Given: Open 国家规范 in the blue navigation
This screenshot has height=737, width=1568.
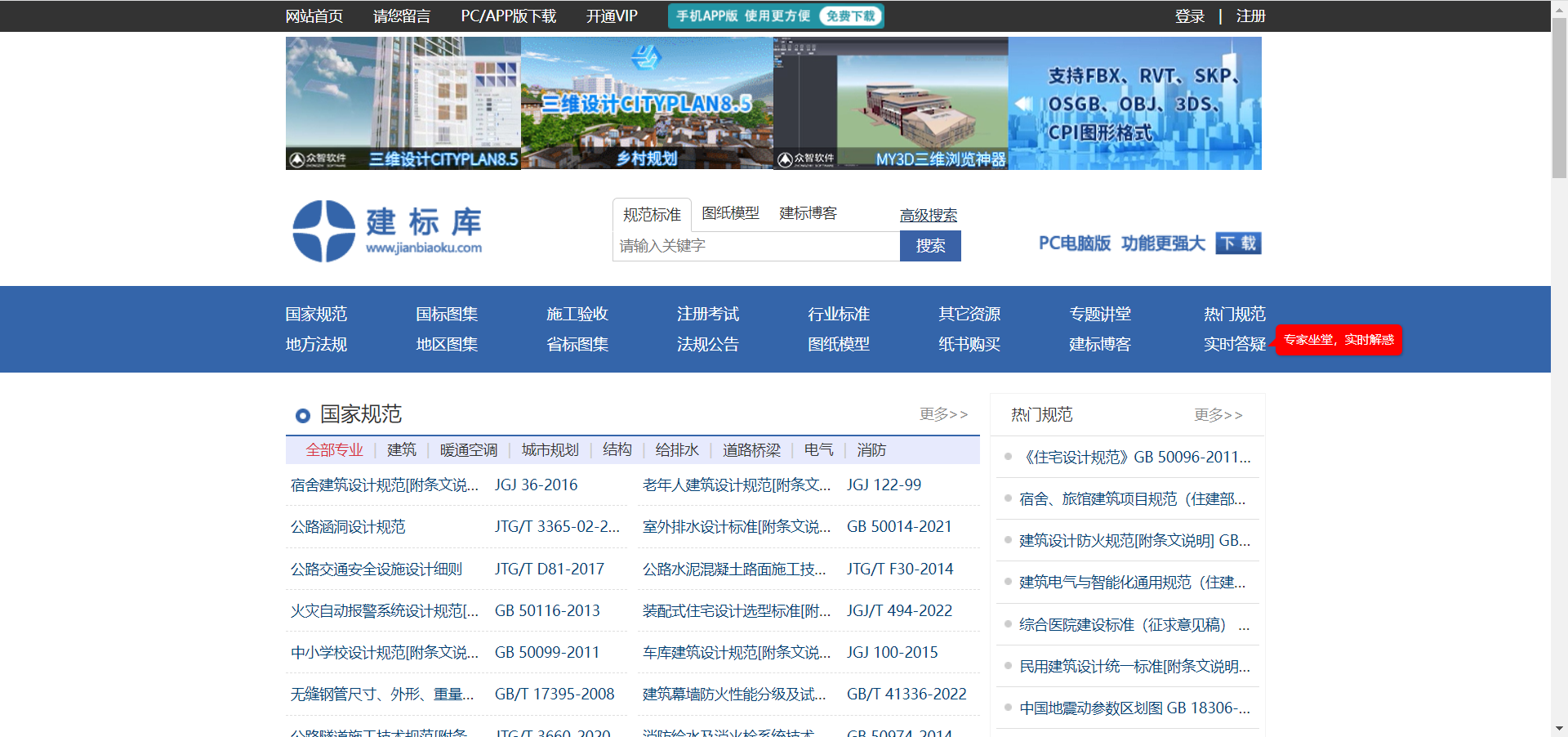Looking at the screenshot, I should click(x=316, y=314).
